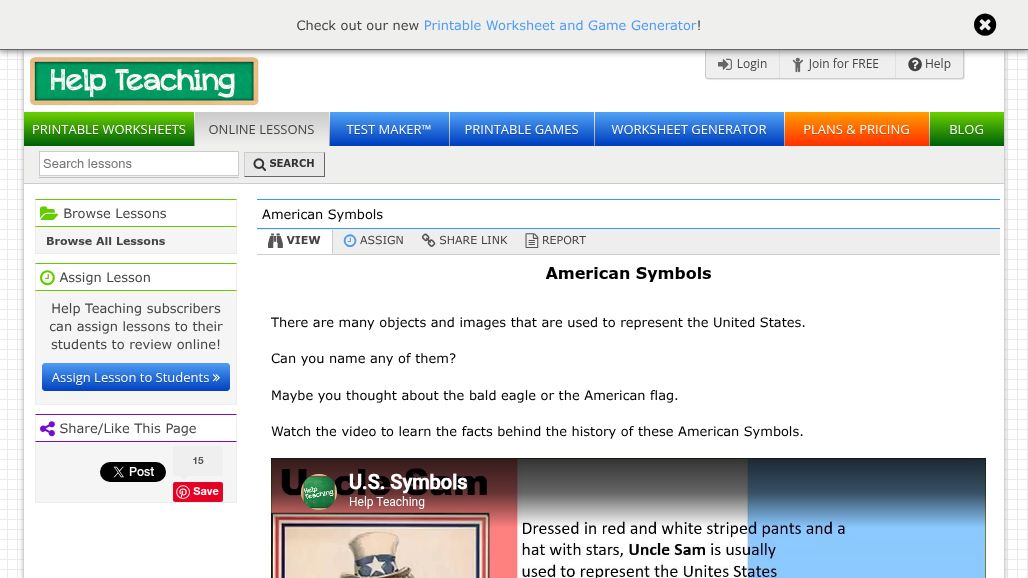This screenshot has height=578, width=1028.
Task: Save the page with Pinterest button
Action: (198, 491)
